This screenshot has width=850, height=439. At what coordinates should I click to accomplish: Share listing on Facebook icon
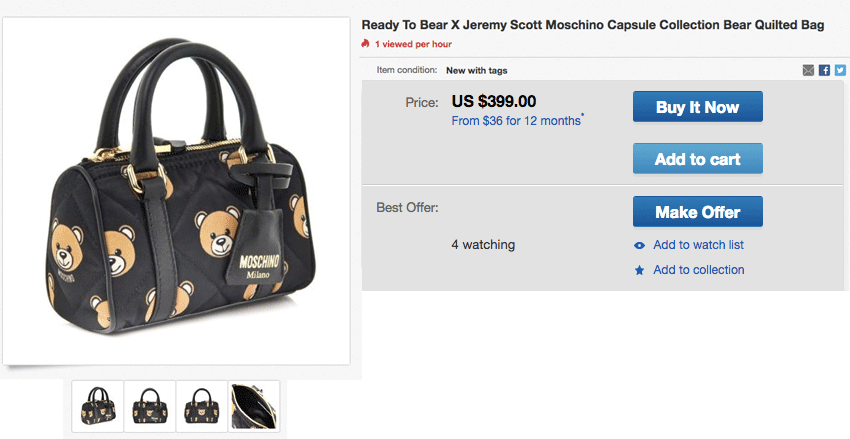coord(824,70)
